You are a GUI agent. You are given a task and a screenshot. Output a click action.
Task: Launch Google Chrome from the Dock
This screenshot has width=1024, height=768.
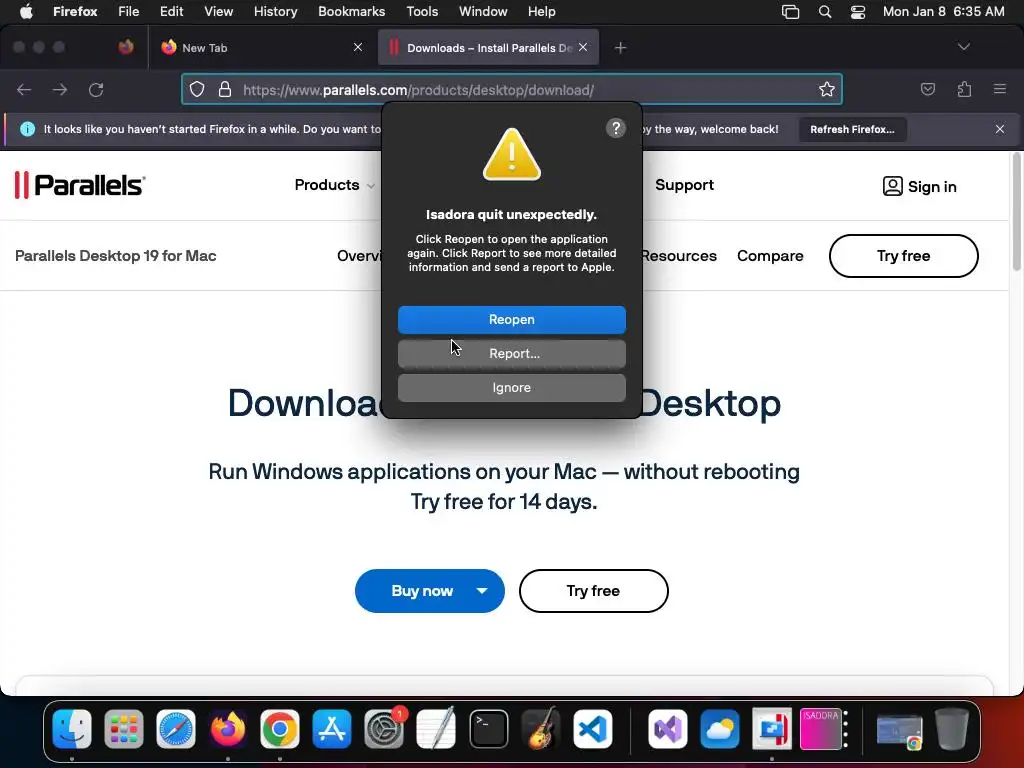(280, 729)
